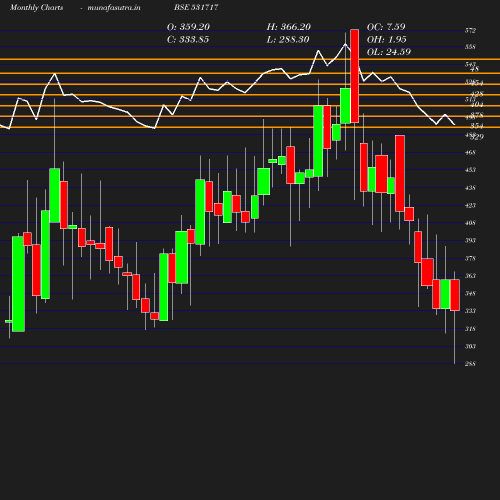Click the 303 price axis label
The height and width of the screenshot is (500, 500).
pyautogui.click(x=470, y=346)
